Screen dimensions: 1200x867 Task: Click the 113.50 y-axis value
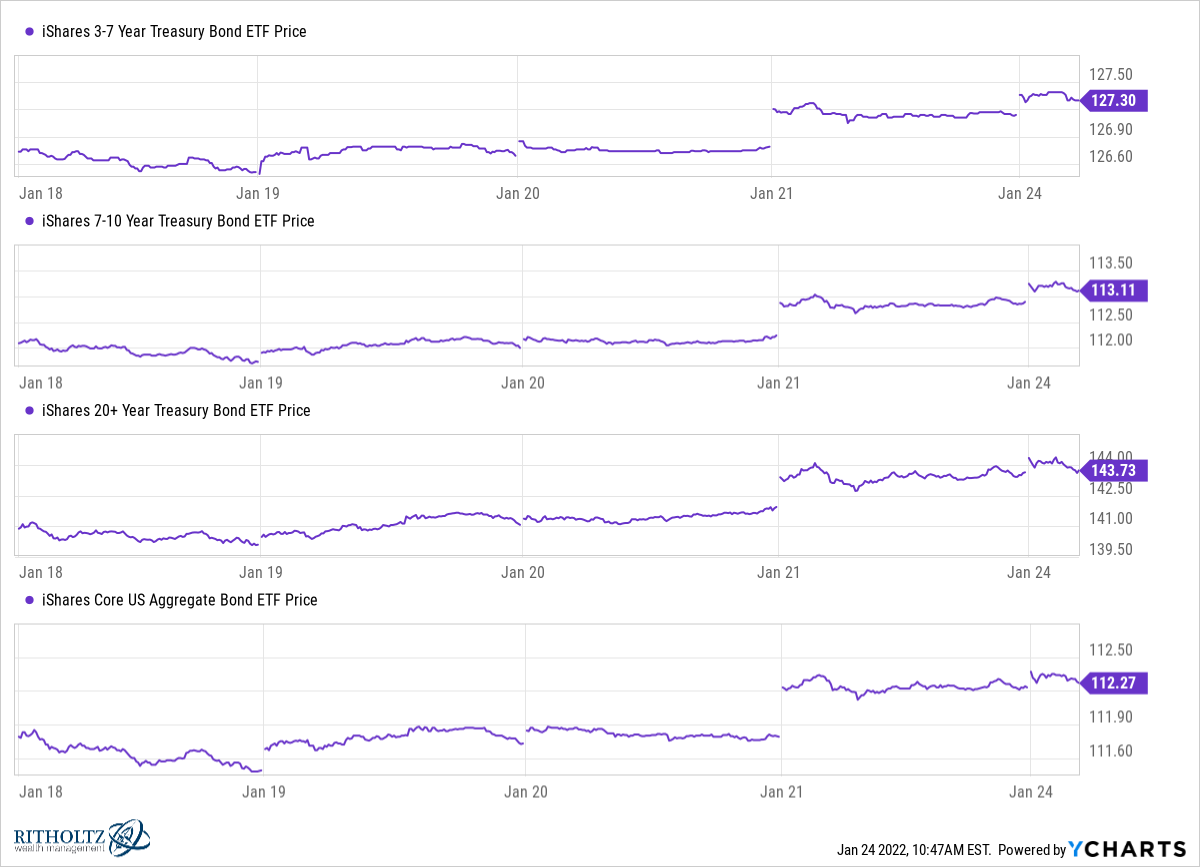[x=1110, y=263]
